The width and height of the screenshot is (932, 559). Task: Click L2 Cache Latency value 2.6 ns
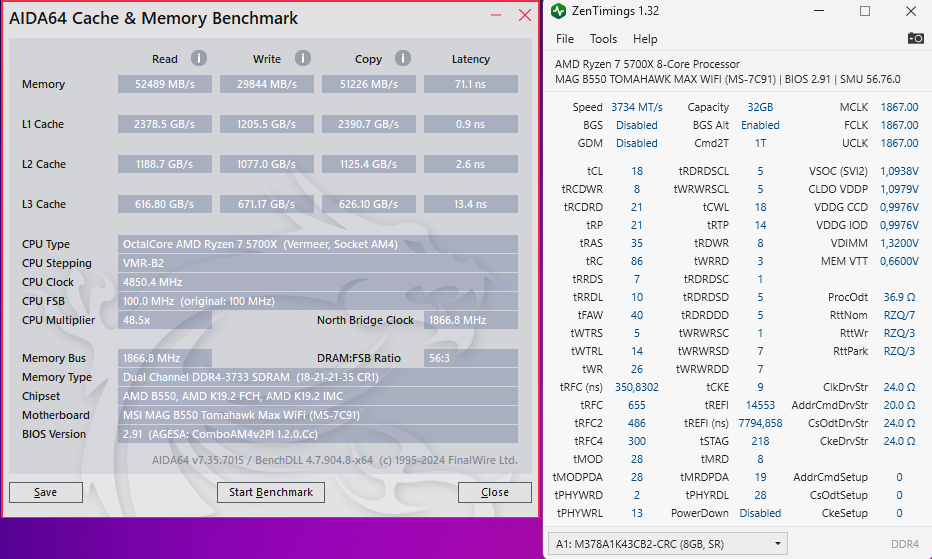tap(471, 164)
